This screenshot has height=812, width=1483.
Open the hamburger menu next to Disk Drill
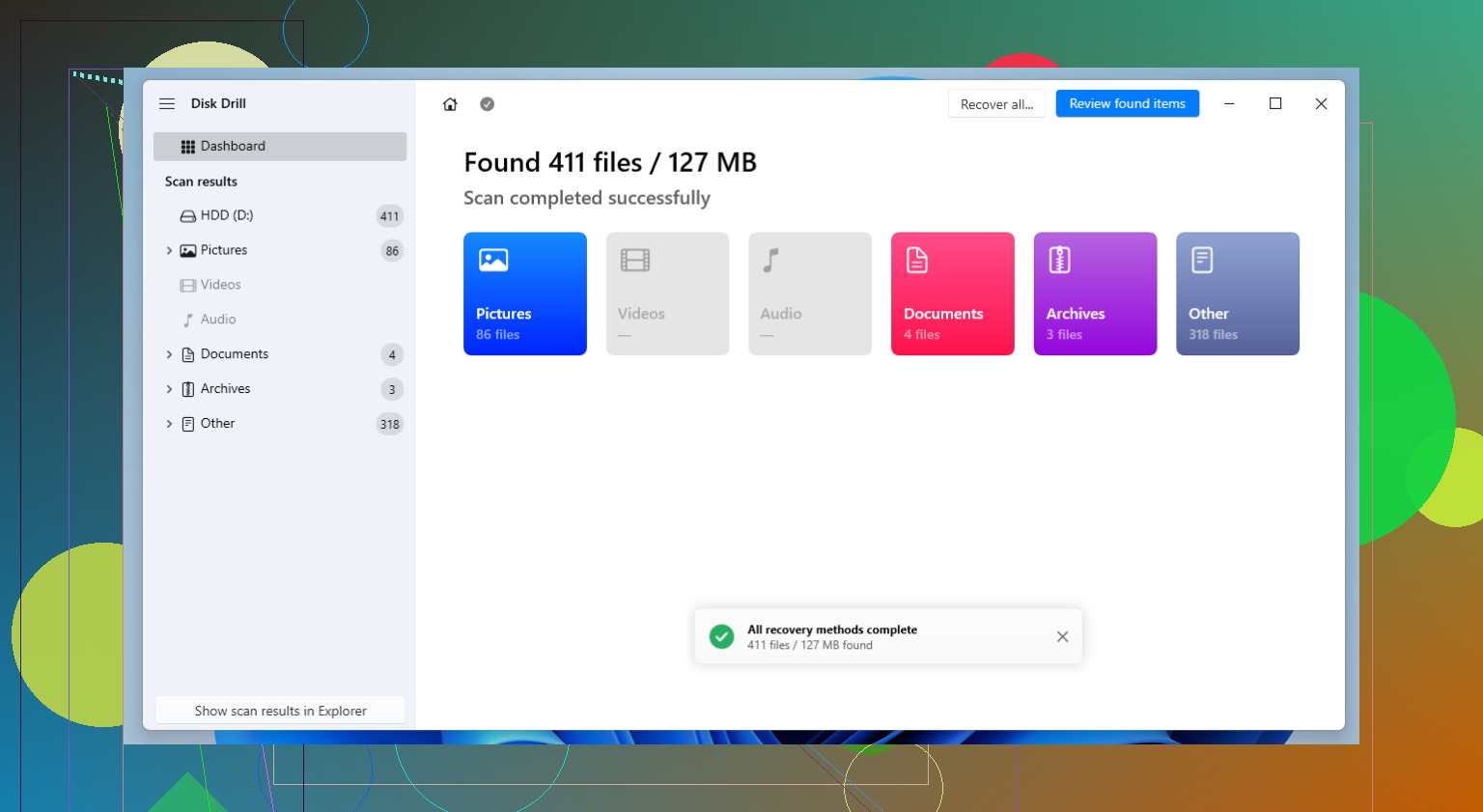coord(167,103)
